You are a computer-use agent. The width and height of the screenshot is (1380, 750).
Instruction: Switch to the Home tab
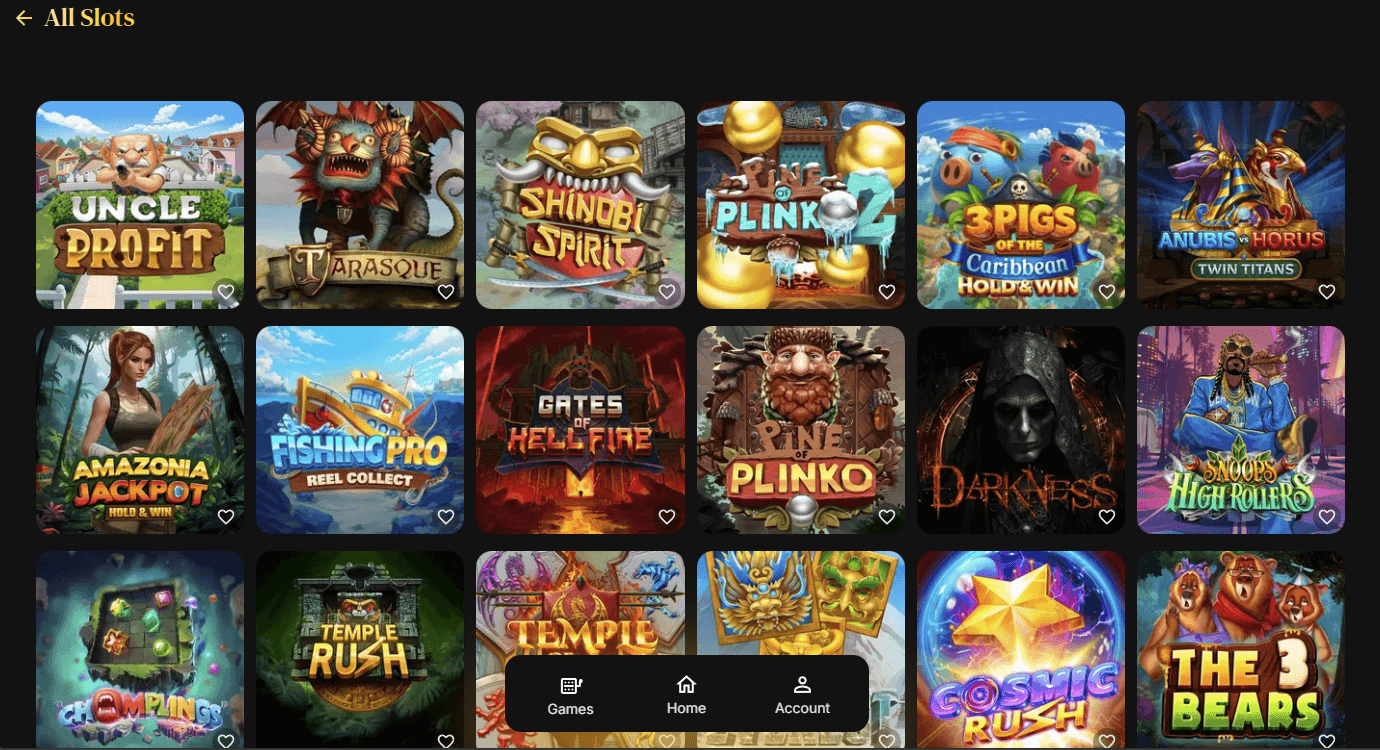pos(686,695)
